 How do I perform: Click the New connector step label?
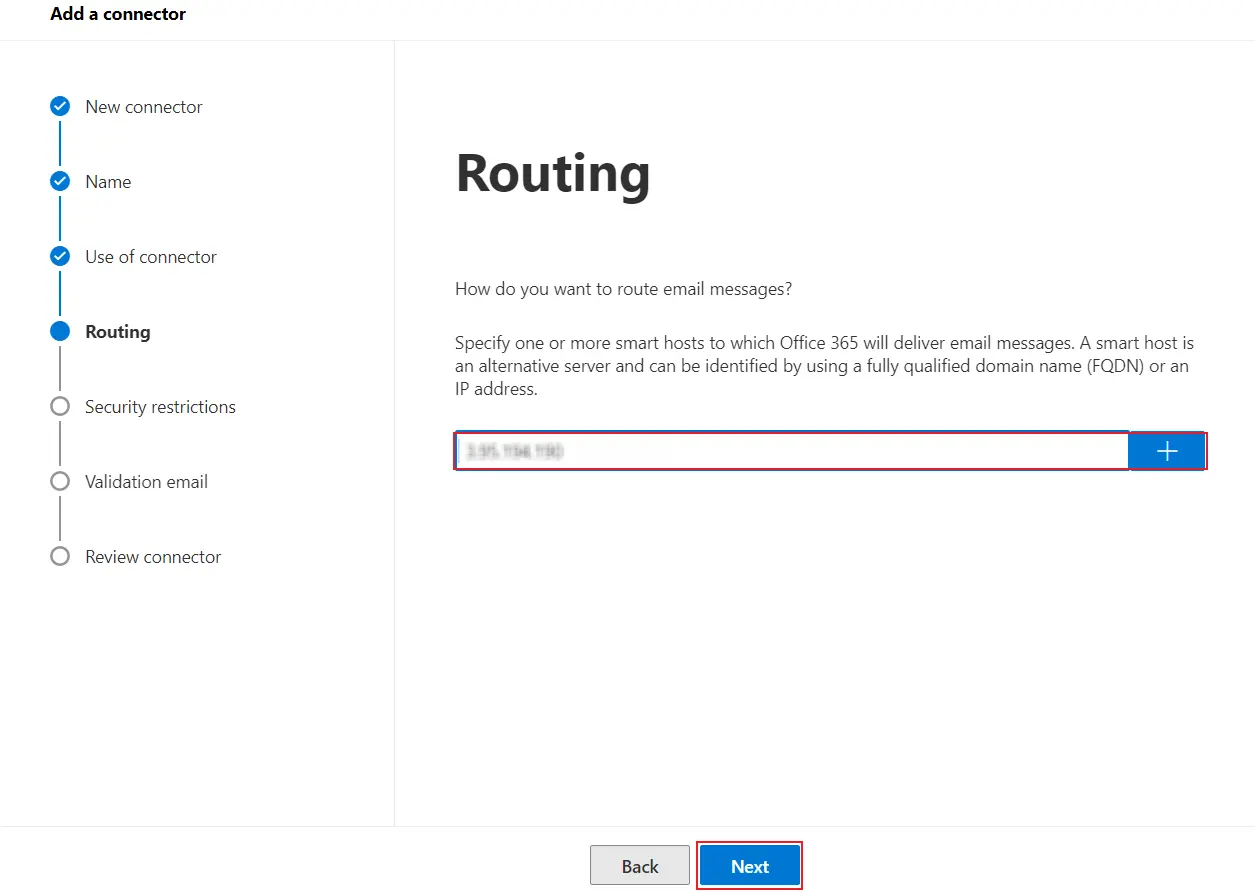pyautogui.click(x=144, y=106)
